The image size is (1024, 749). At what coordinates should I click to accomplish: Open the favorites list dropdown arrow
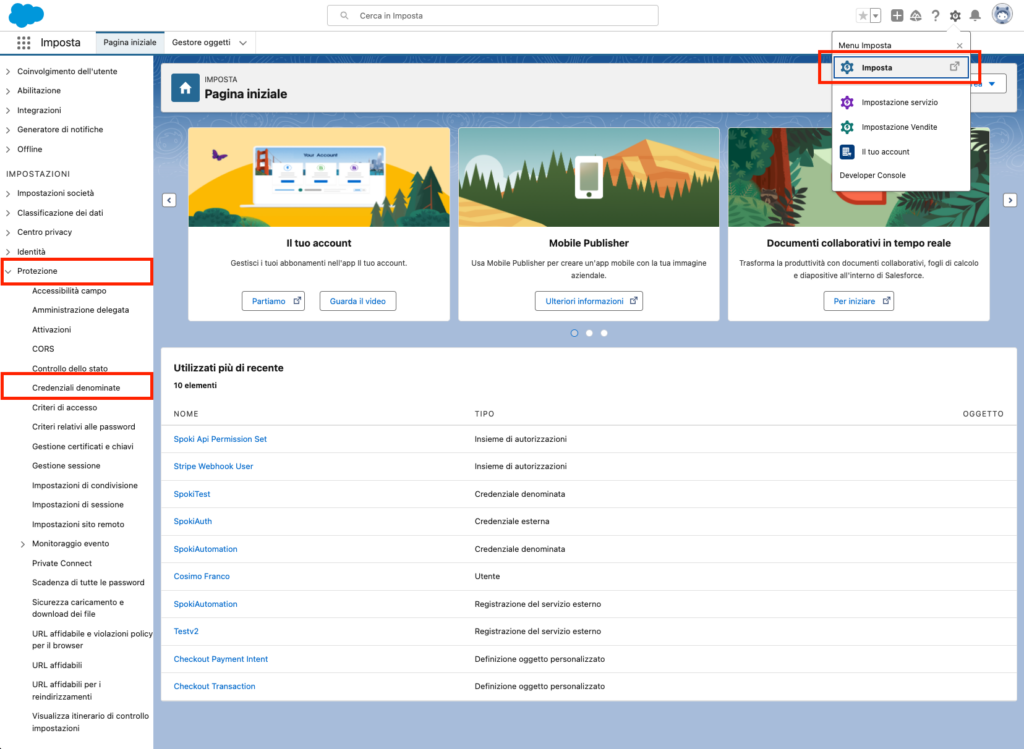(x=876, y=15)
